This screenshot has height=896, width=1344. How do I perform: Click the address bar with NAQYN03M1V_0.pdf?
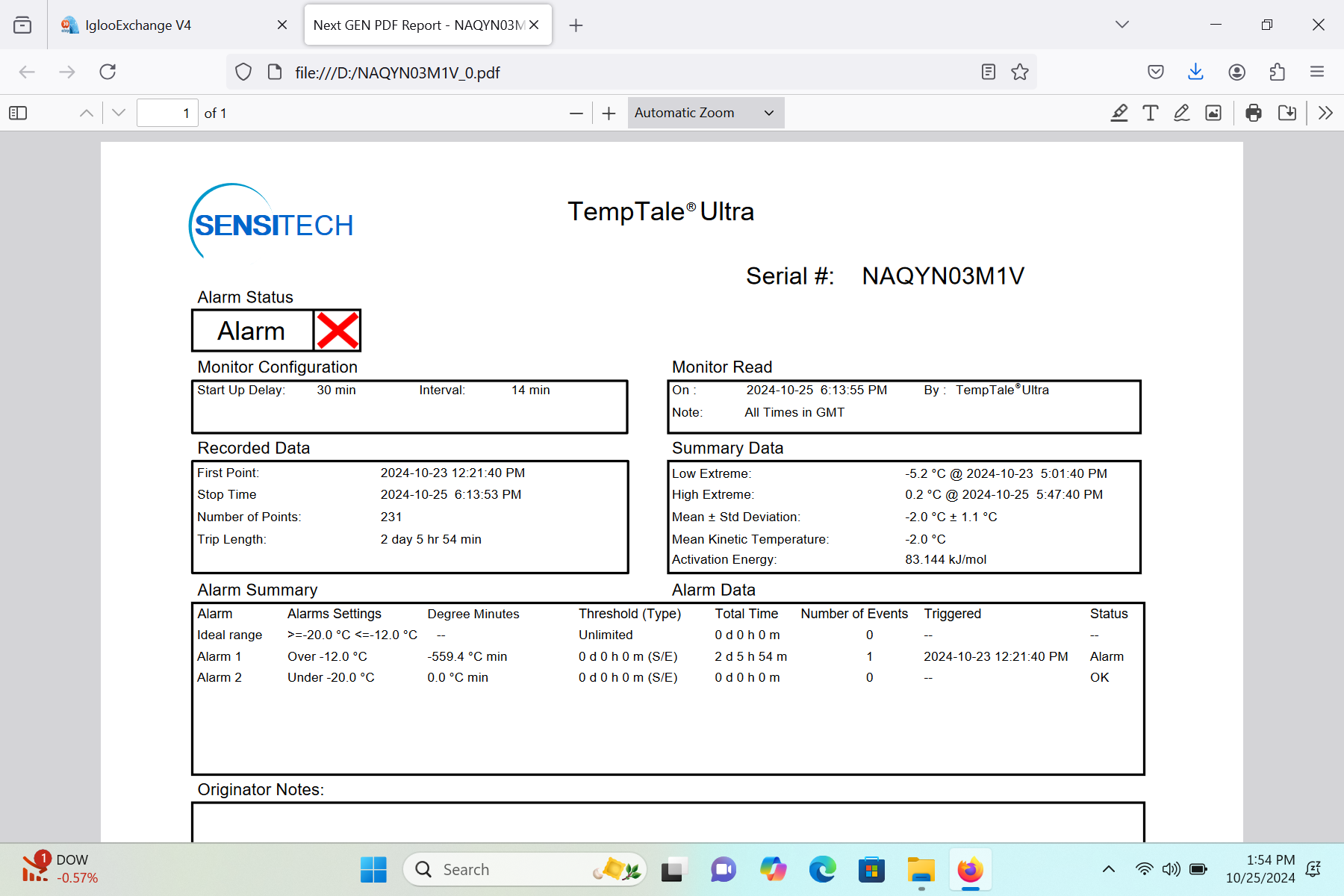631,72
